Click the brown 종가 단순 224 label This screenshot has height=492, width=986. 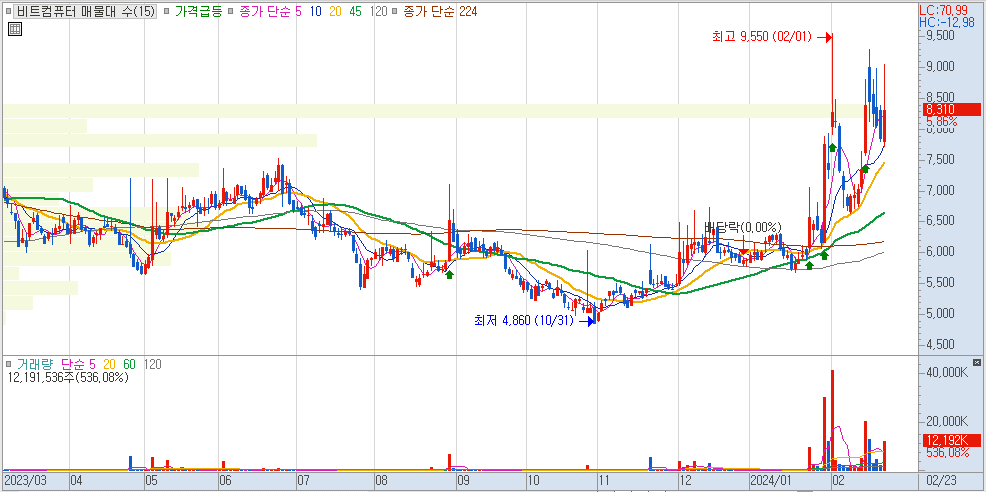441,11
